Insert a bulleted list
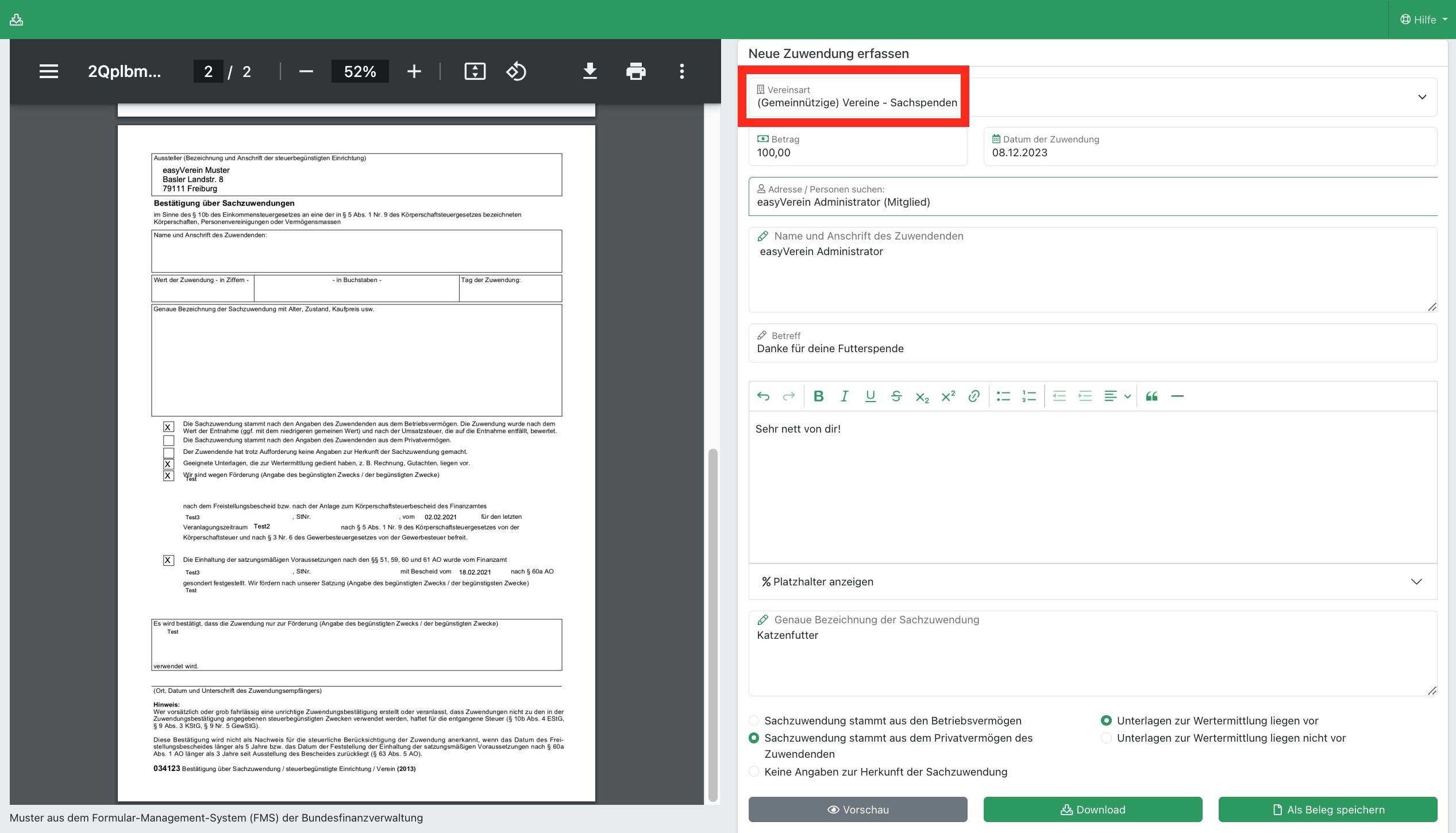 coord(1003,396)
